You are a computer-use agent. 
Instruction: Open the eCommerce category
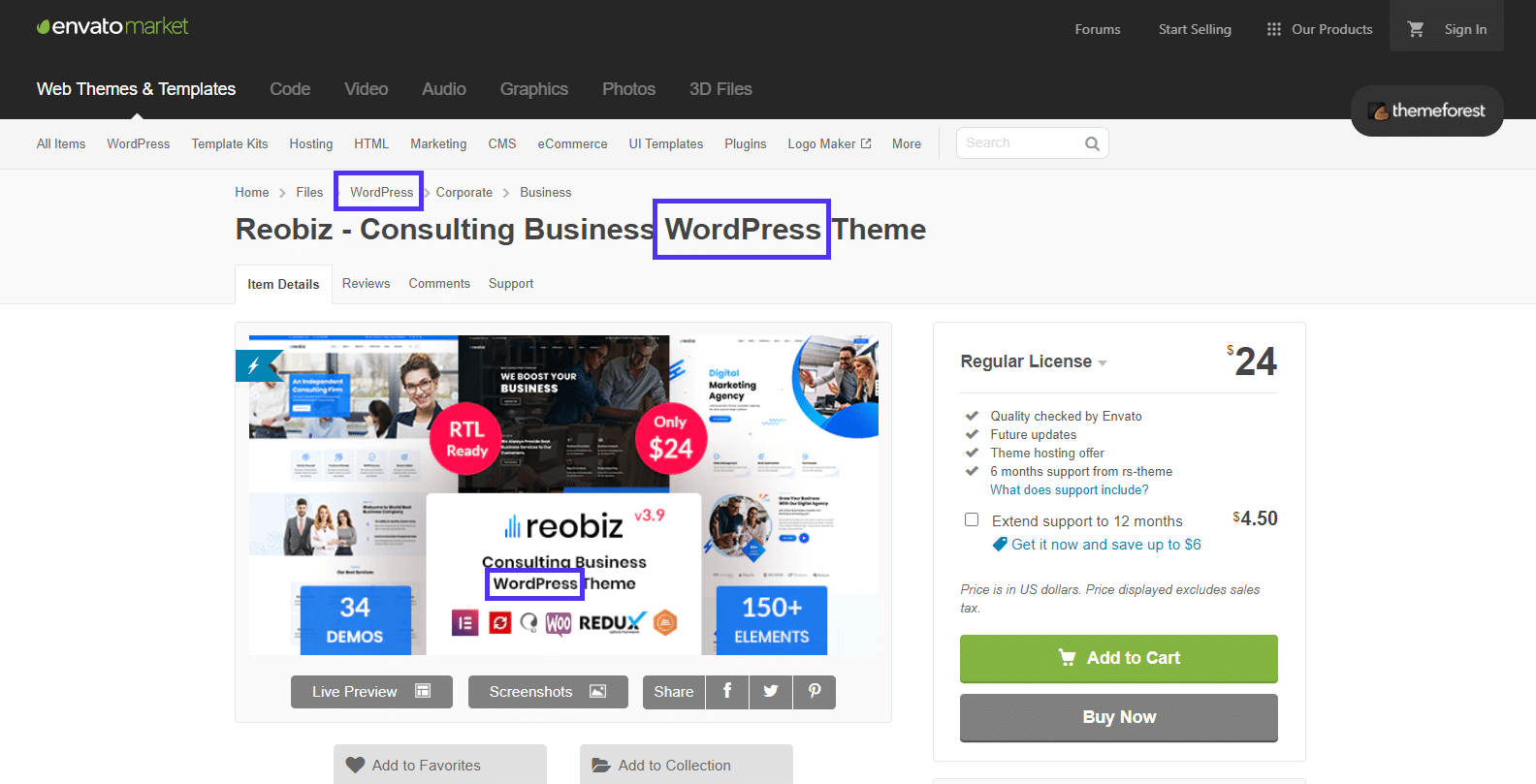point(573,143)
